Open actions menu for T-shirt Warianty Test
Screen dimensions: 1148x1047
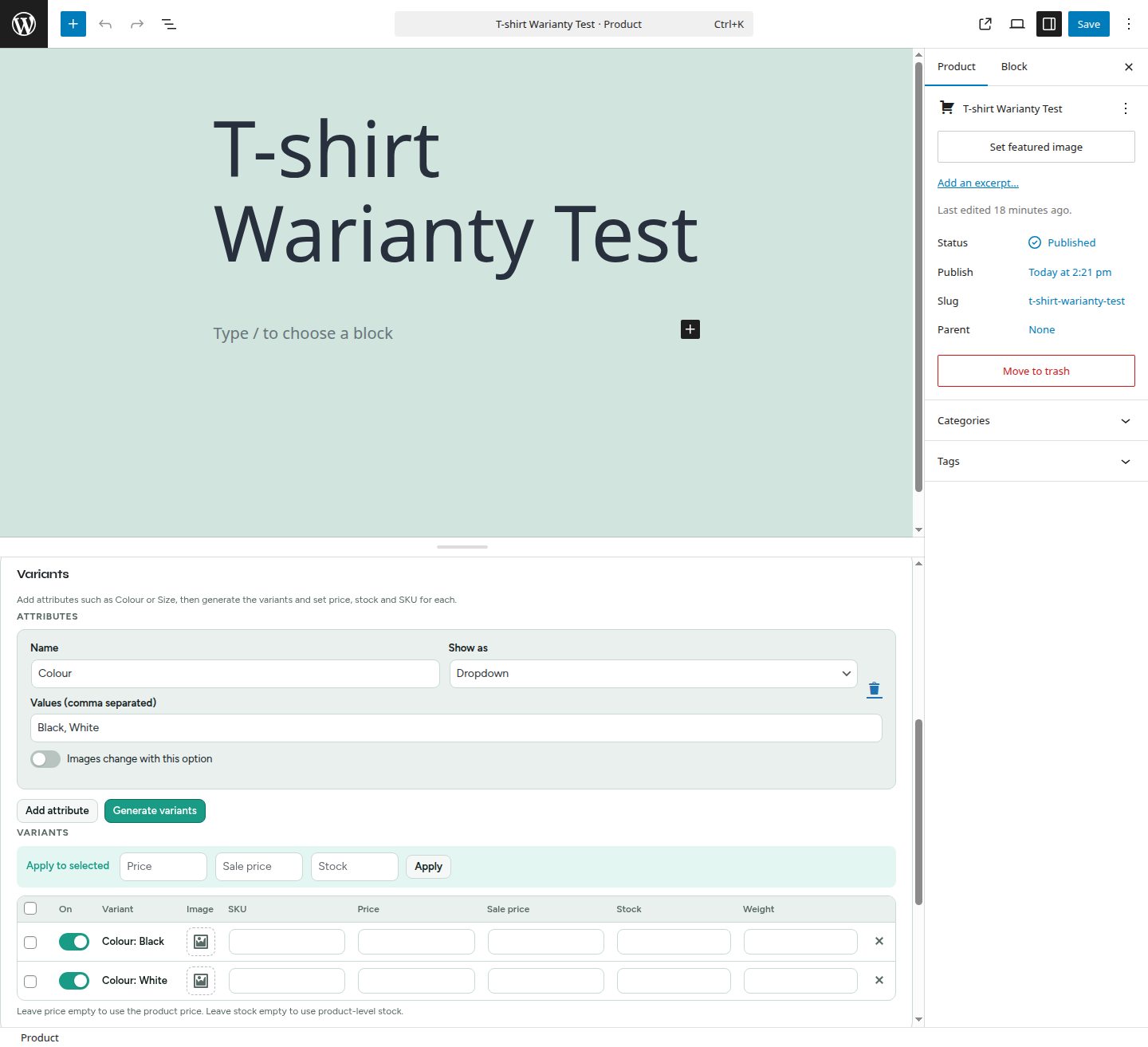pyautogui.click(x=1126, y=108)
